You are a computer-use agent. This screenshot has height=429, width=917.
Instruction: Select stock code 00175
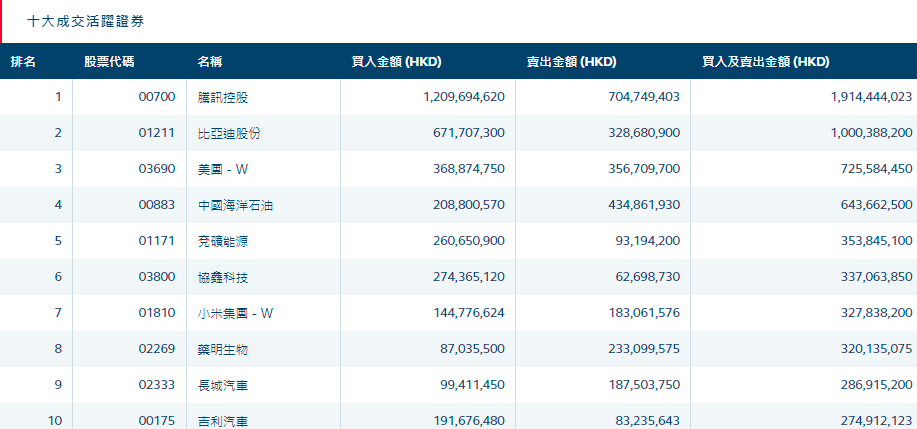(157, 421)
